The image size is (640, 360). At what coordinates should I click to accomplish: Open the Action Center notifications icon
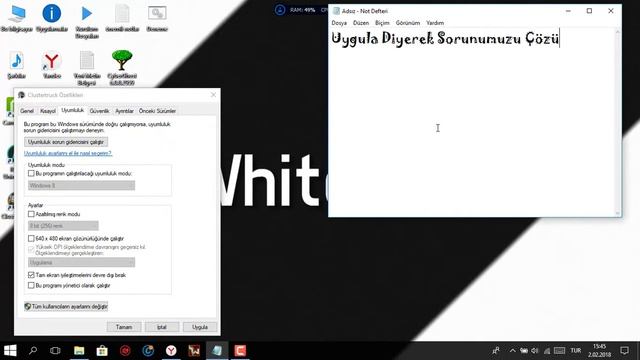[x=624, y=351]
